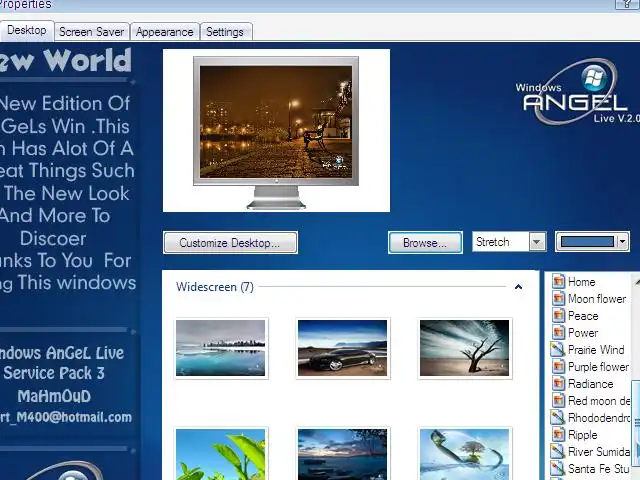
Task: Select the 'Radiance' list entry text
Action: coord(591,384)
